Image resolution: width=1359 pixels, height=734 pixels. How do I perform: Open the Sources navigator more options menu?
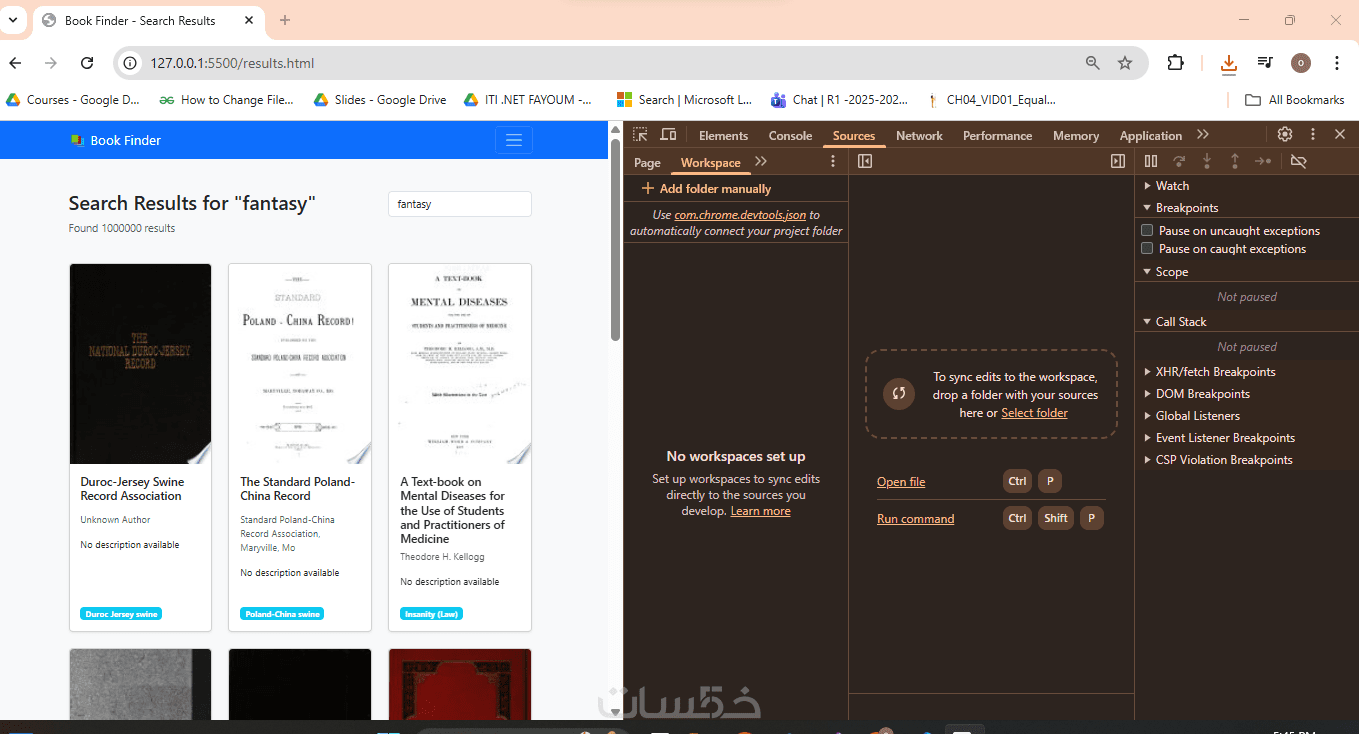(x=833, y=162)
